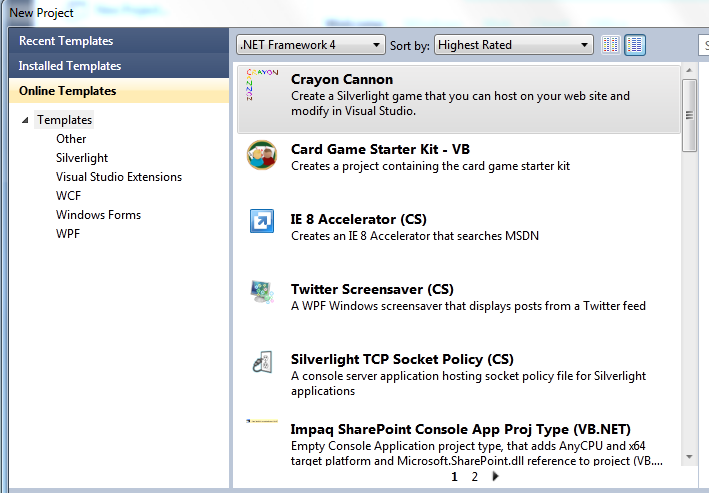The height and width of the screenshot is (493, 709).
Task: Click the Crayon Cannon template icon
Action: 262,85
